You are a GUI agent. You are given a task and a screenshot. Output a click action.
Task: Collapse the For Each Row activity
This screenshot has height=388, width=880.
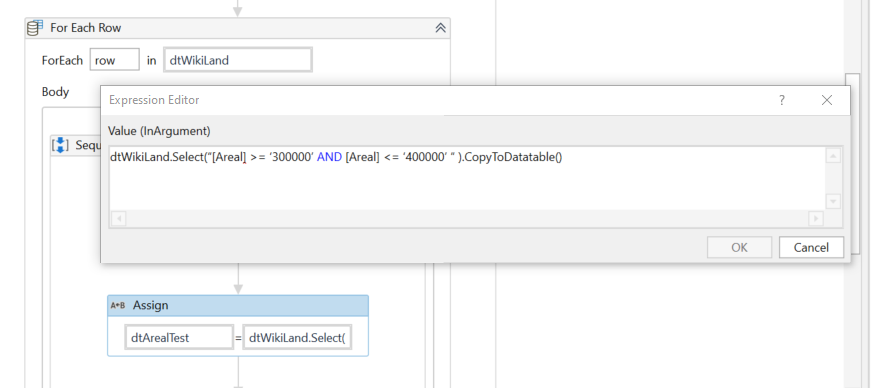[441, 28]
